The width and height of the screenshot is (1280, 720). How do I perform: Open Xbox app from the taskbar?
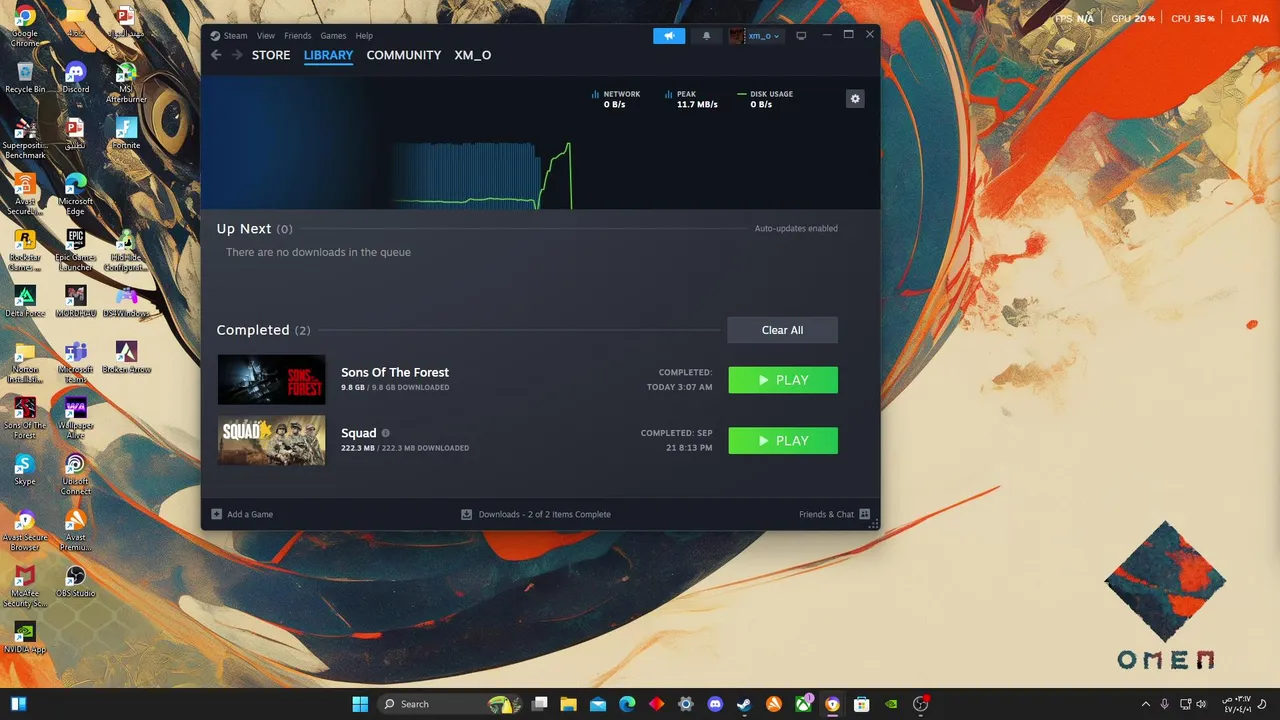[803, 704]
